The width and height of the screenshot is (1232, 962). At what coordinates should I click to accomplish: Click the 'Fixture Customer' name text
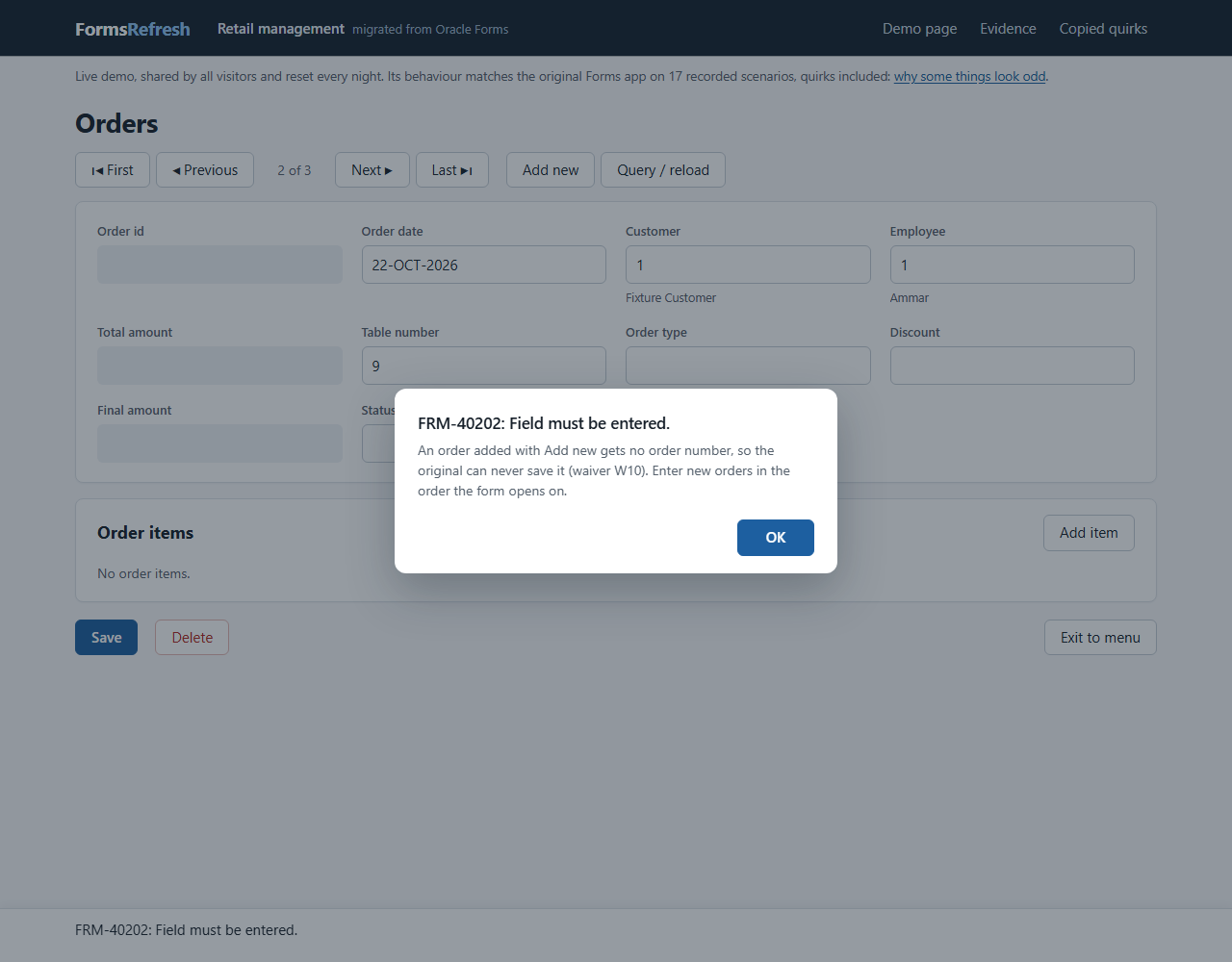671,298
